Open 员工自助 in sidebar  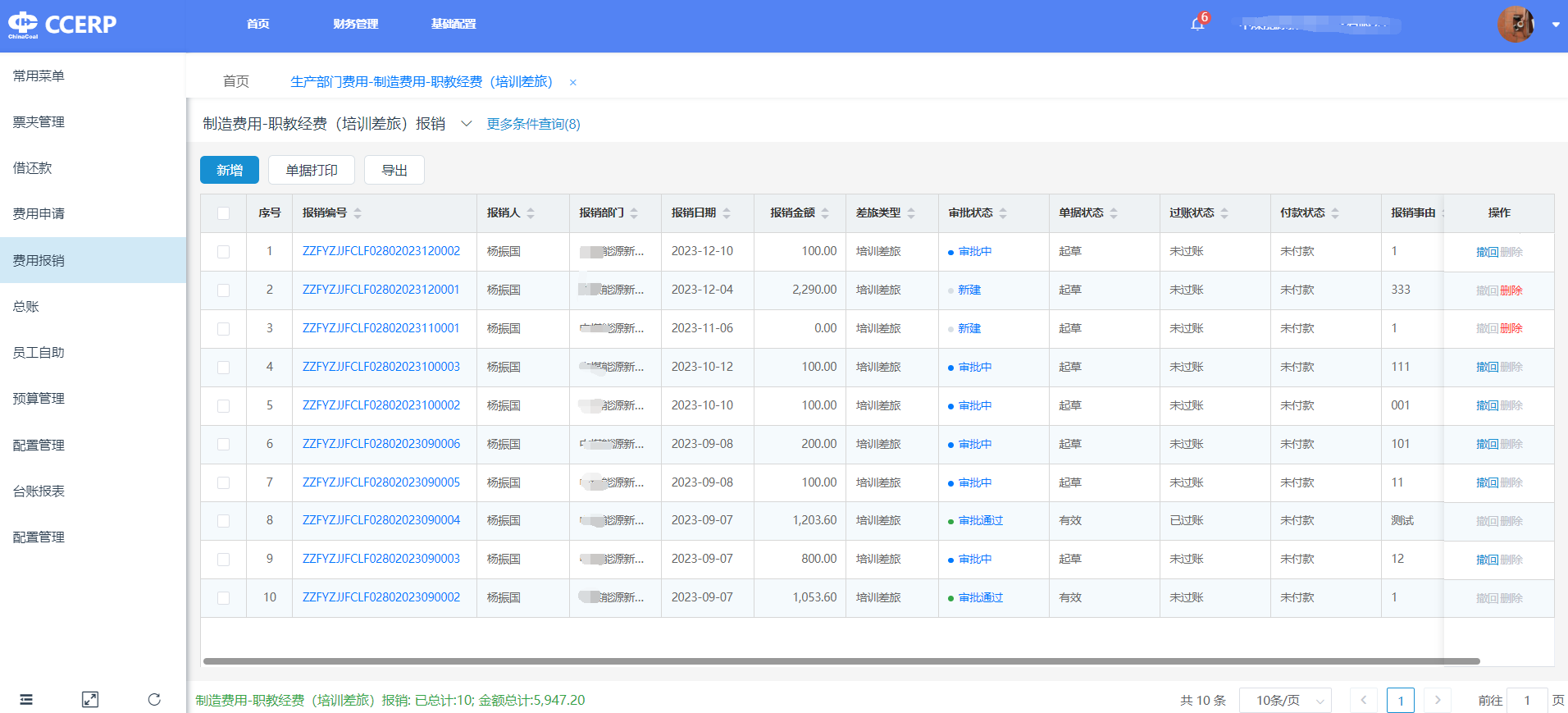coord(93,352)
